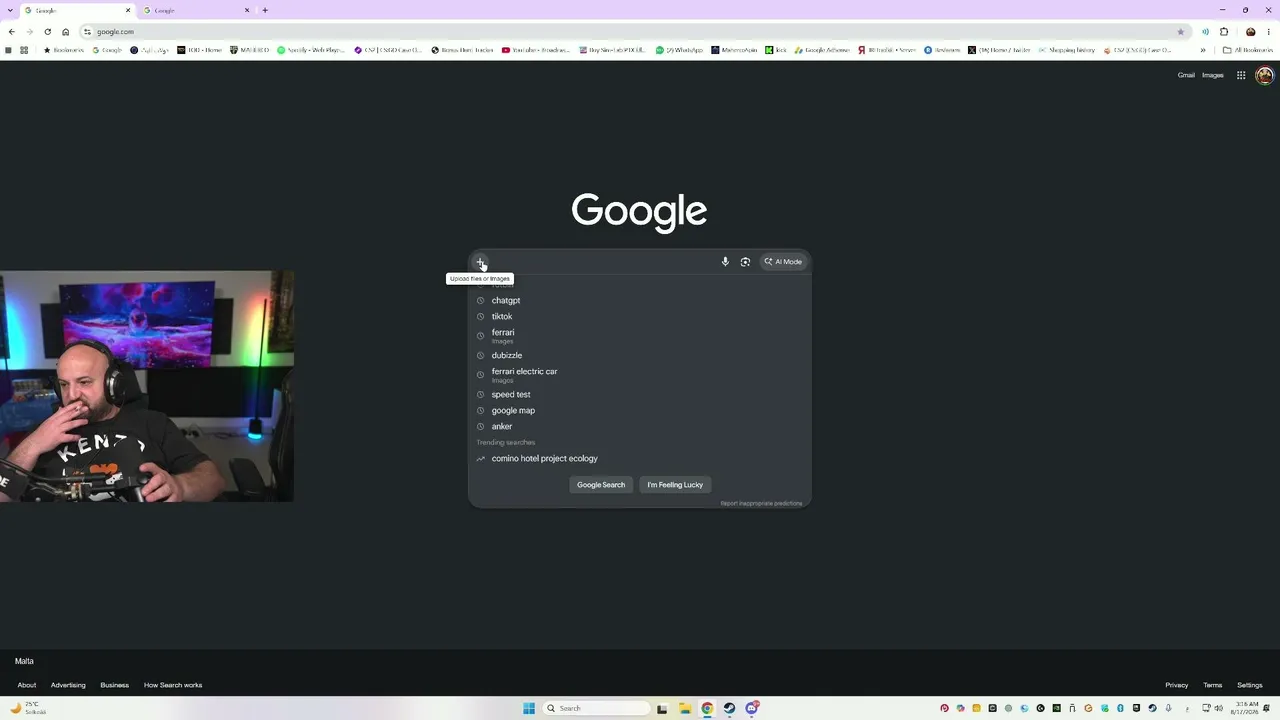
Task: Open a new browser tab
Action: (x=265, y=10)
